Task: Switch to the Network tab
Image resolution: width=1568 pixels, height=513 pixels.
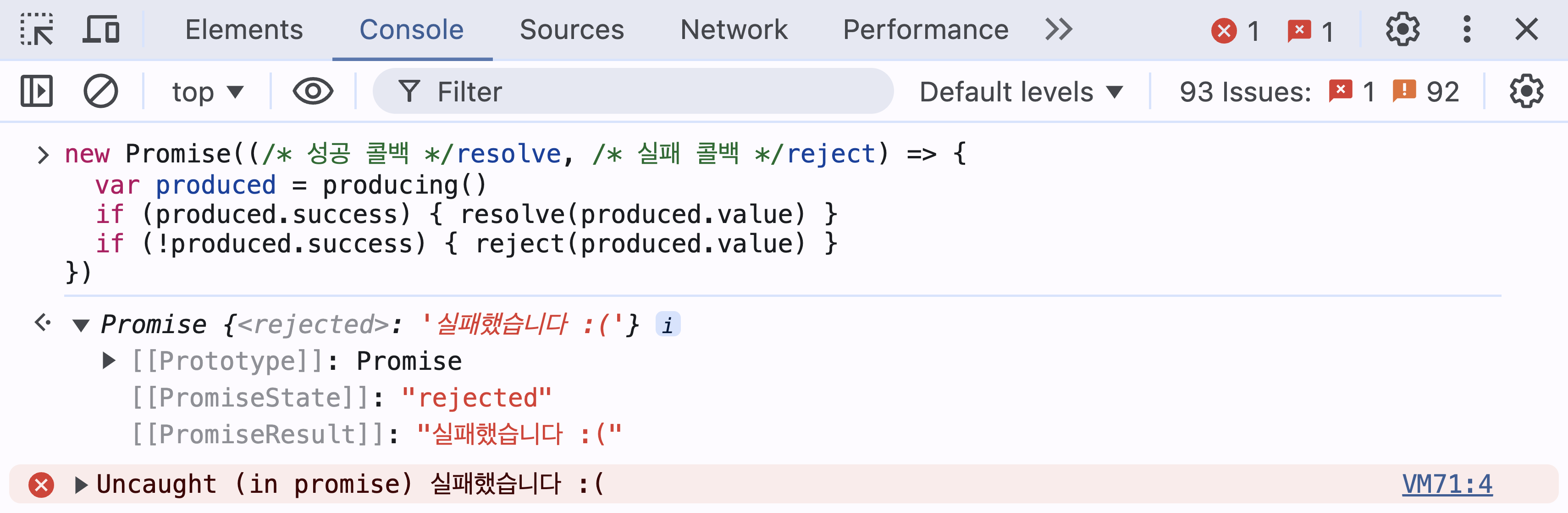Action: pos(734,29)
